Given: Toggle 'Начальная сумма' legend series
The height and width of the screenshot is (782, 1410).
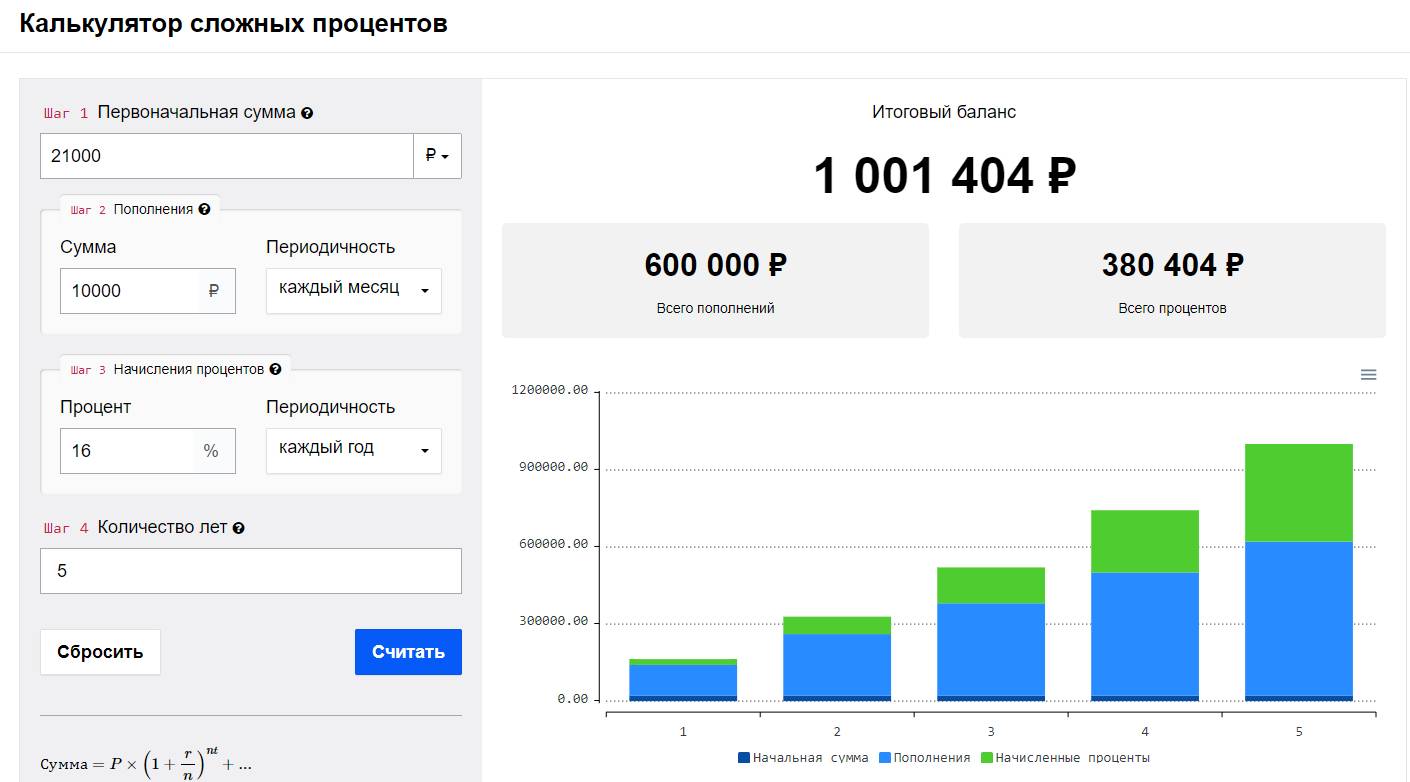Looking at the screenshot, I should coord(803,758).
